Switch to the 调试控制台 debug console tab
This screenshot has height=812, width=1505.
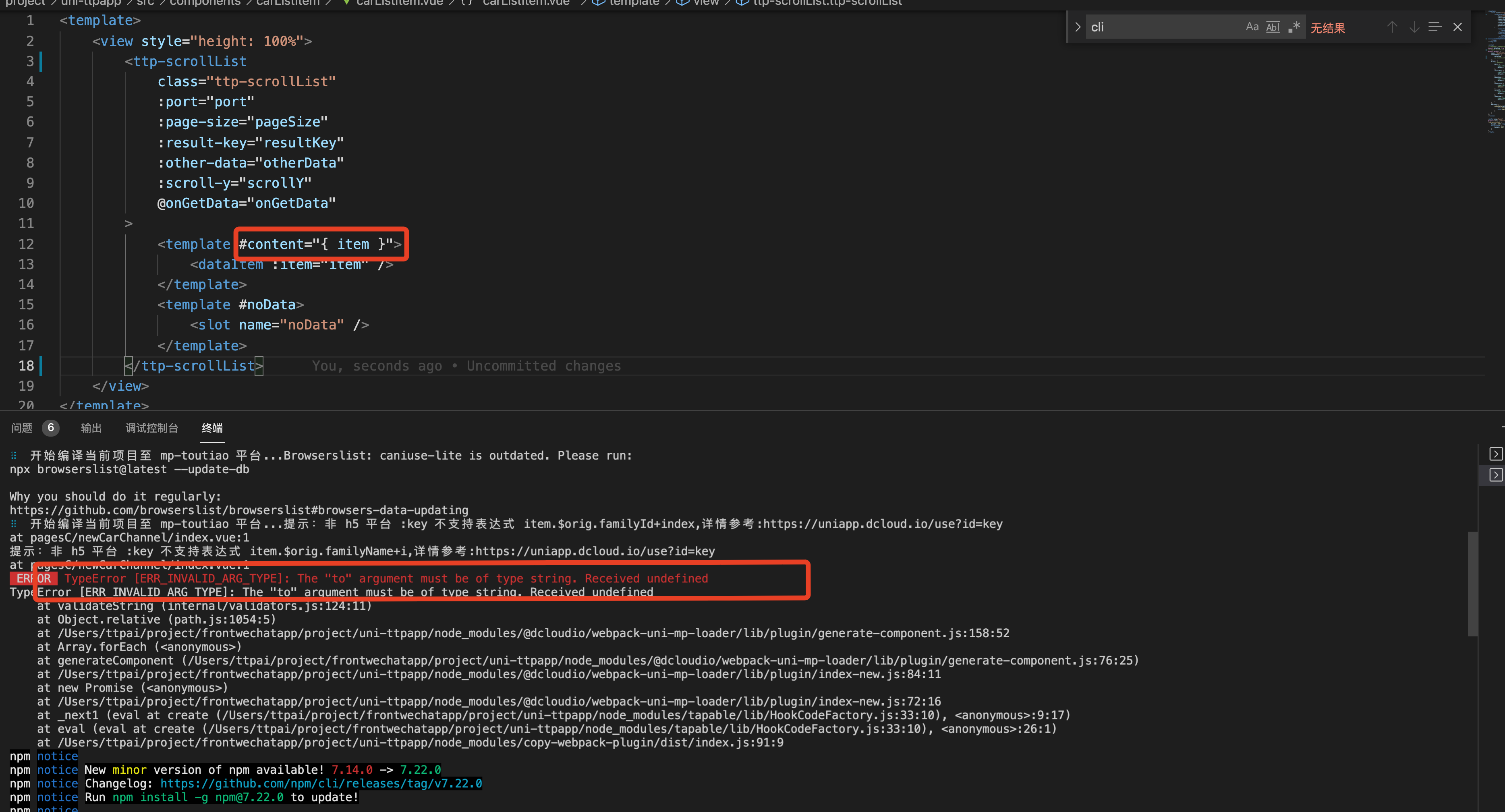(152, 428)
